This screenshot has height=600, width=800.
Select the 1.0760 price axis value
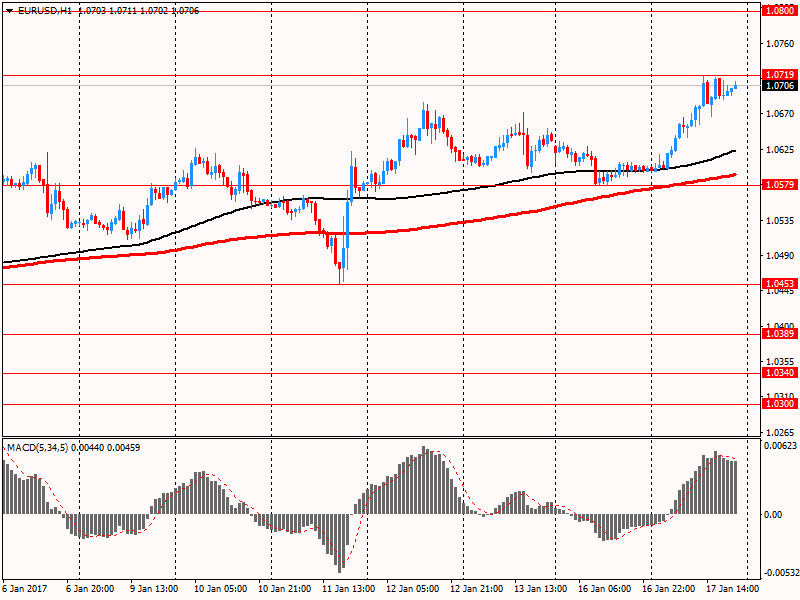779,44
